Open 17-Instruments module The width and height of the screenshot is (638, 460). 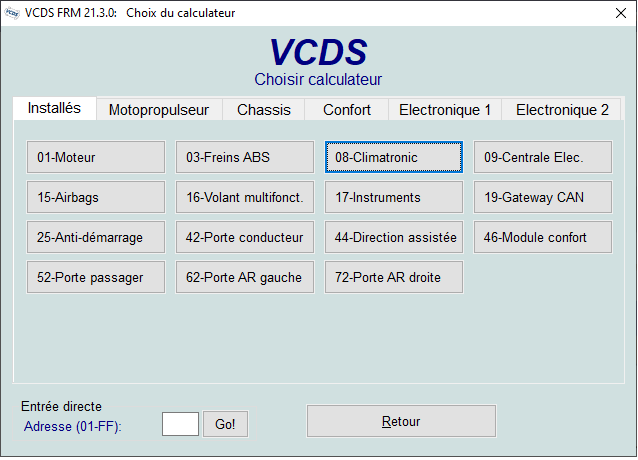[394, 197]
